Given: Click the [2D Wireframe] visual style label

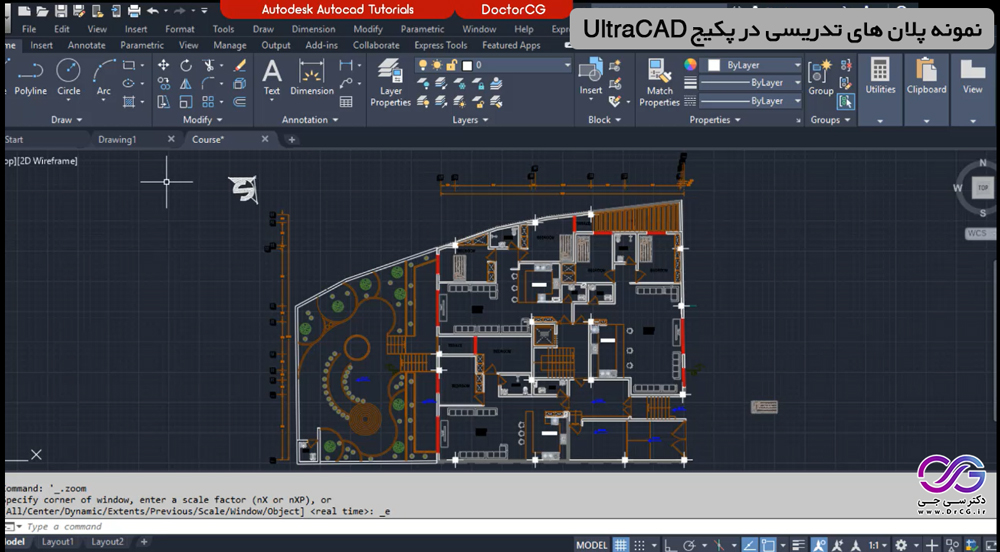Looking at the screenshot, I should [48, 161].
